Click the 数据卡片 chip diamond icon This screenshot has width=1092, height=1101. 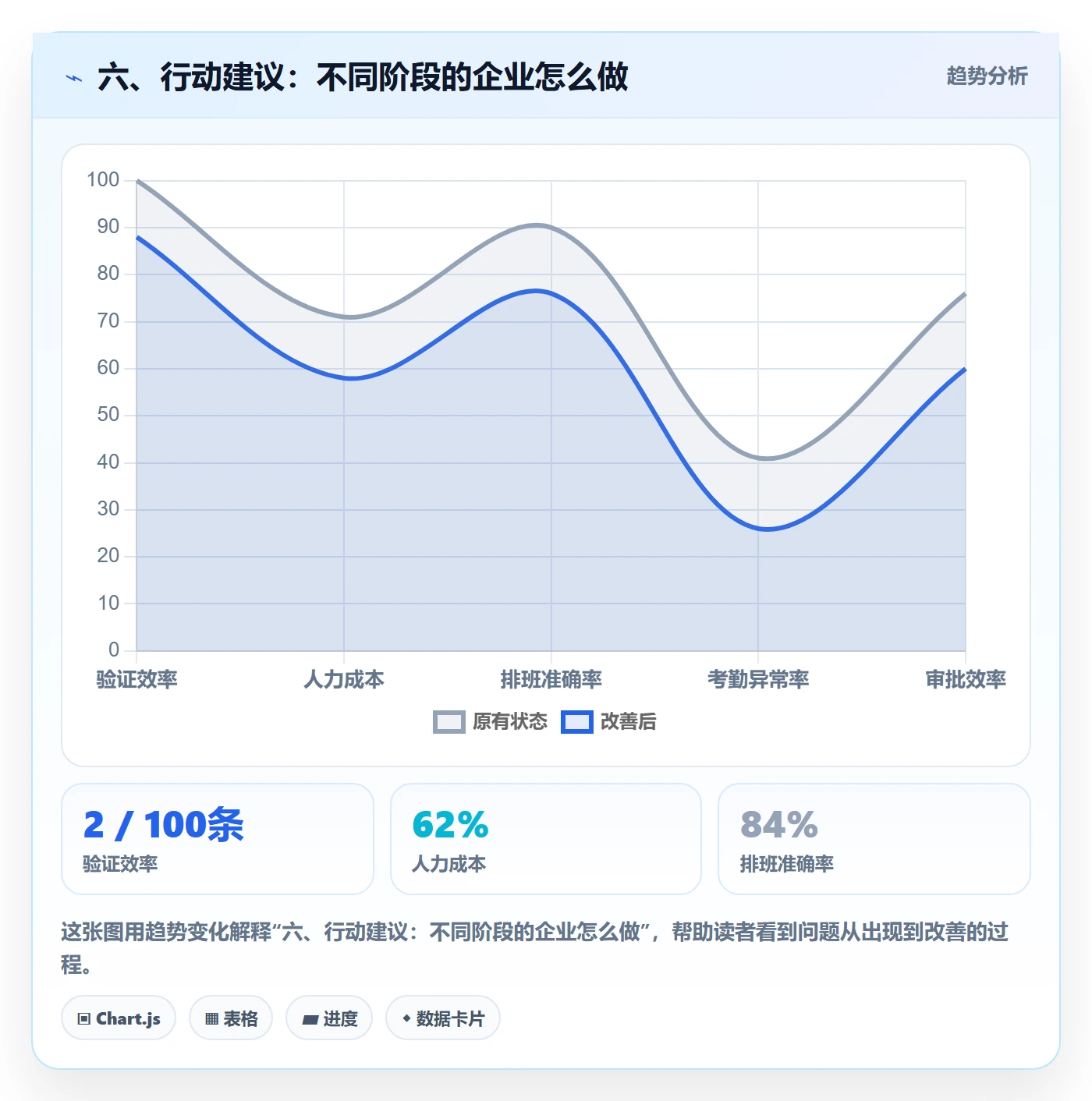point(406,1018)
